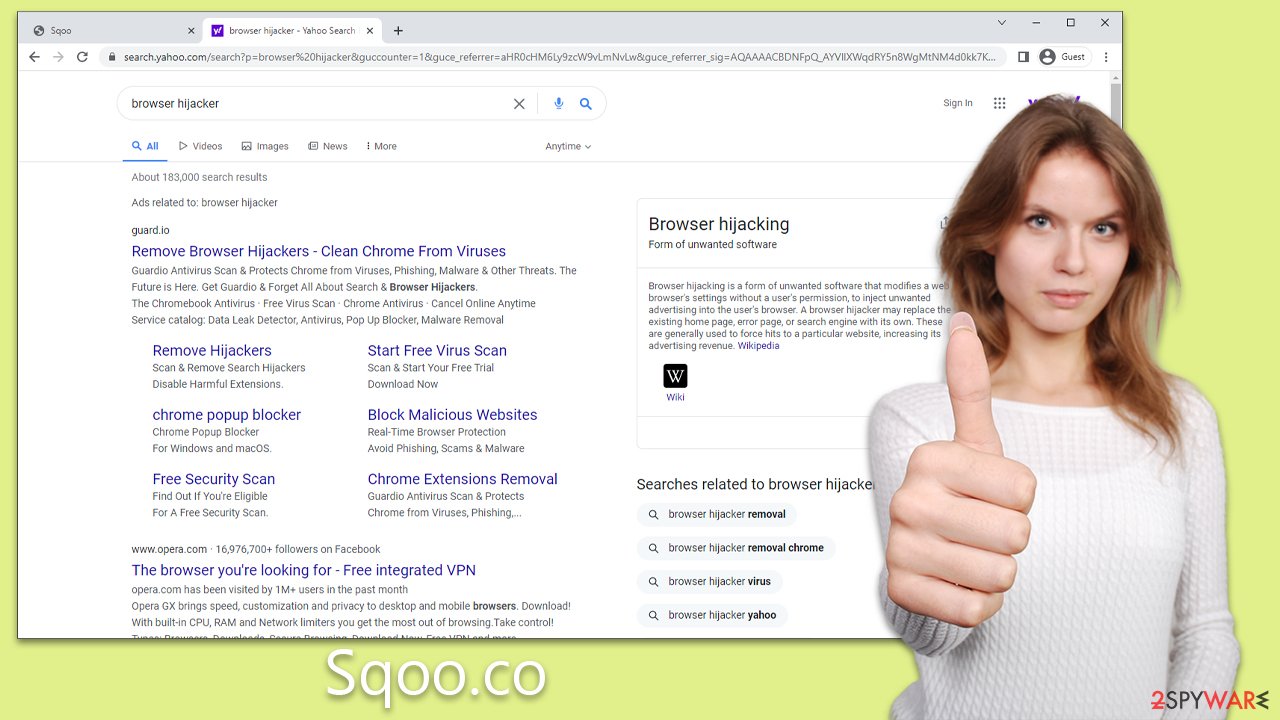
Task: Open the tab search chevron in the title bar
Action: (1001, 23)
